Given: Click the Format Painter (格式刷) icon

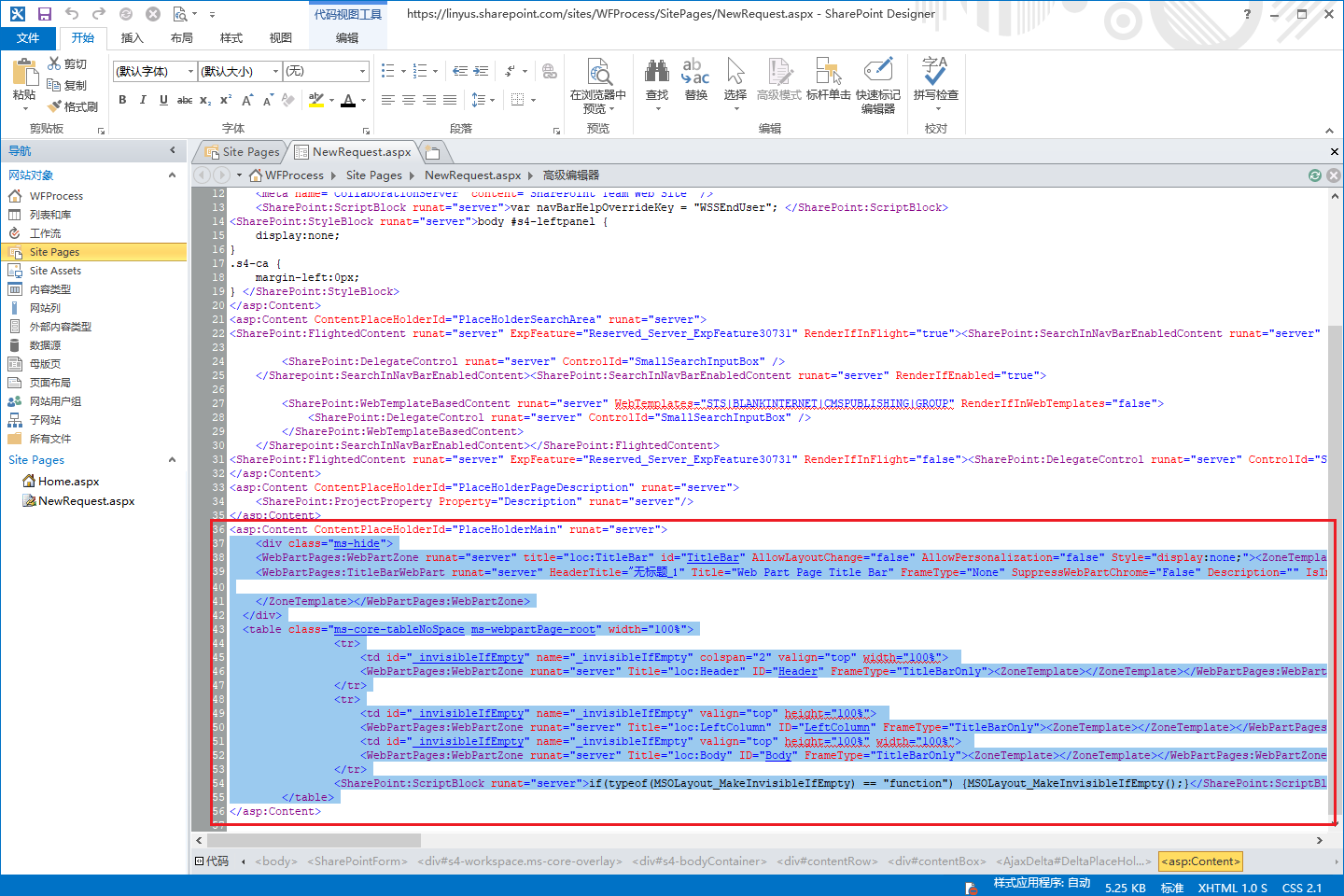Looking at the screenshot, I should (x=55, y=106).
